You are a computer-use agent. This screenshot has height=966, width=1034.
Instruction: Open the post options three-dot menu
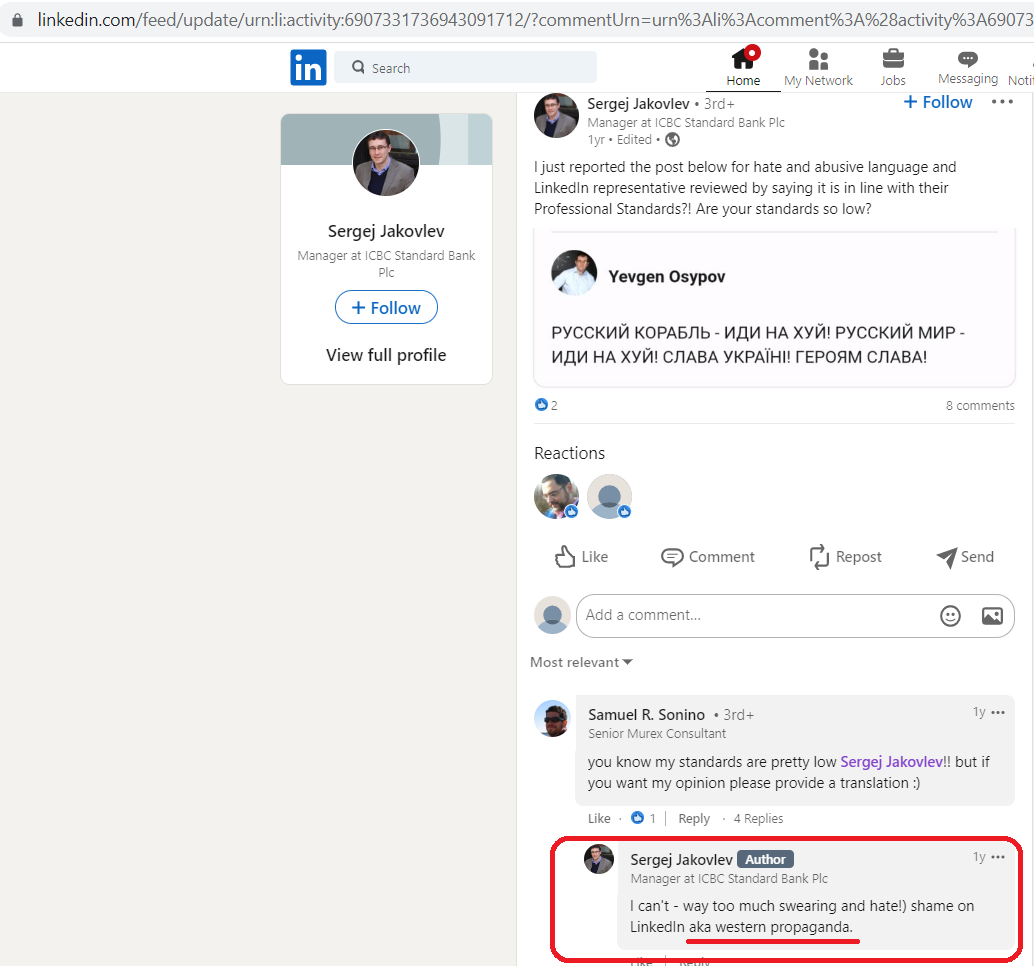[x=1002, y=102]
